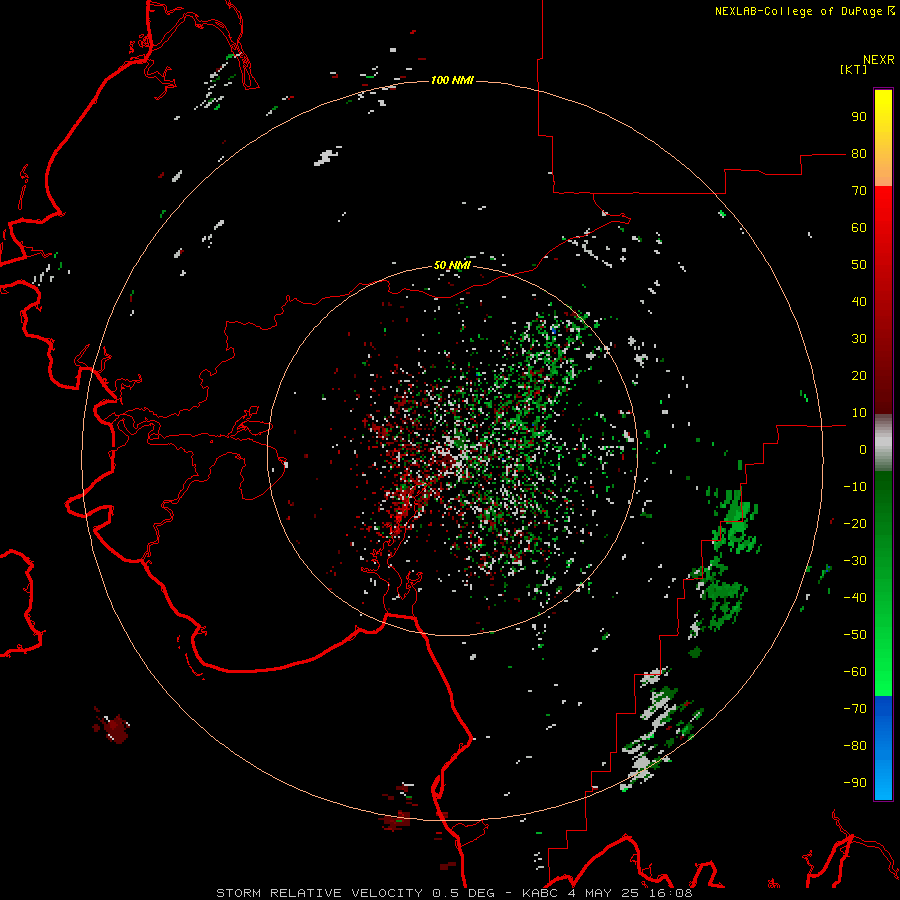Click the 60 value on velocity scale
The image size is (900, 900).
click(859, 228)
